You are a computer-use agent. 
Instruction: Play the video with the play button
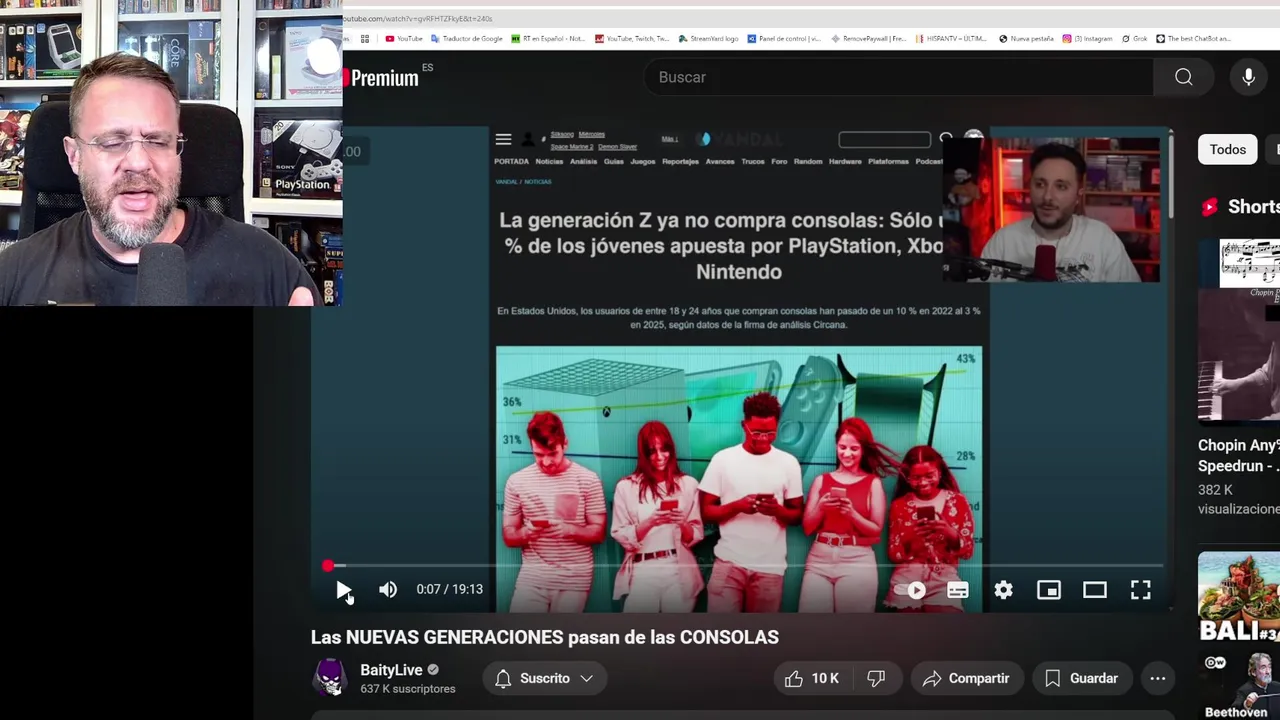(x=343, y=590)
